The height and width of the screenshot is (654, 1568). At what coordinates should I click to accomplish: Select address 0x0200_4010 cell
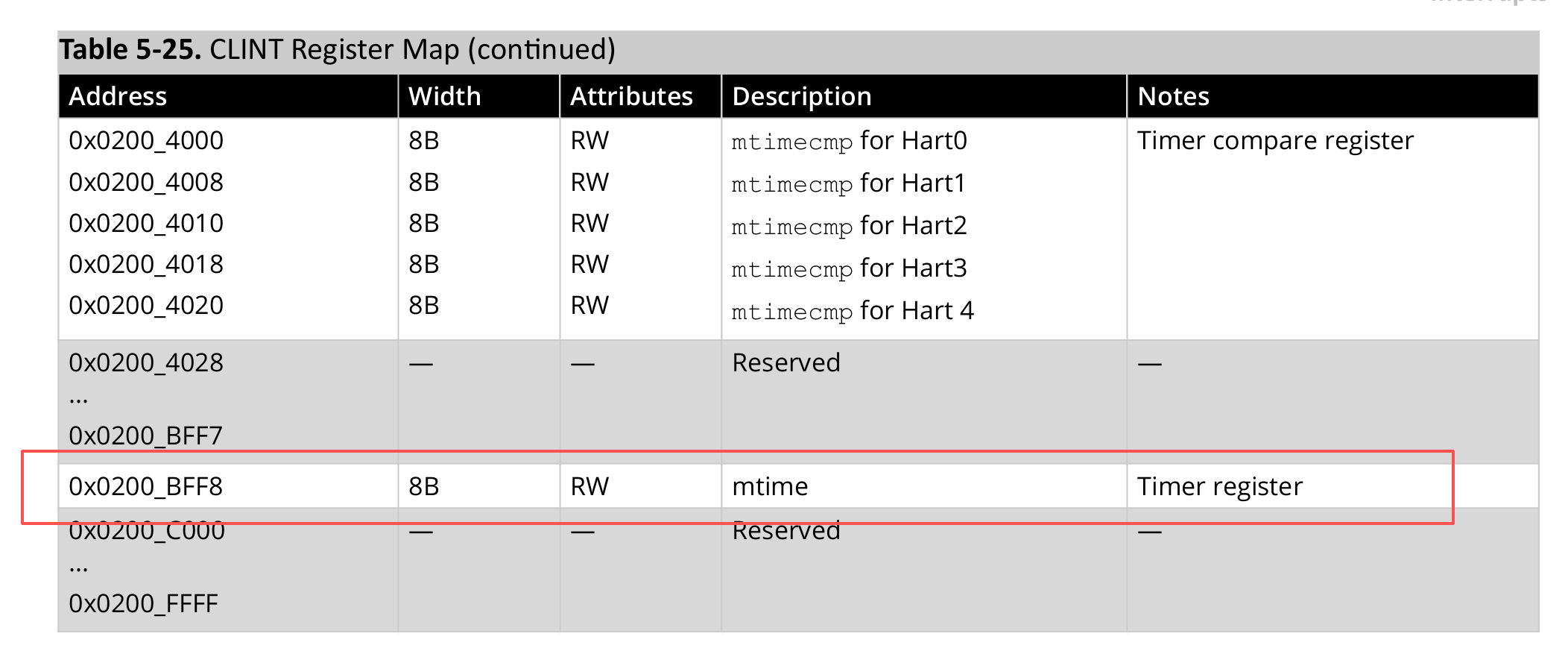(x=146, y=224)
